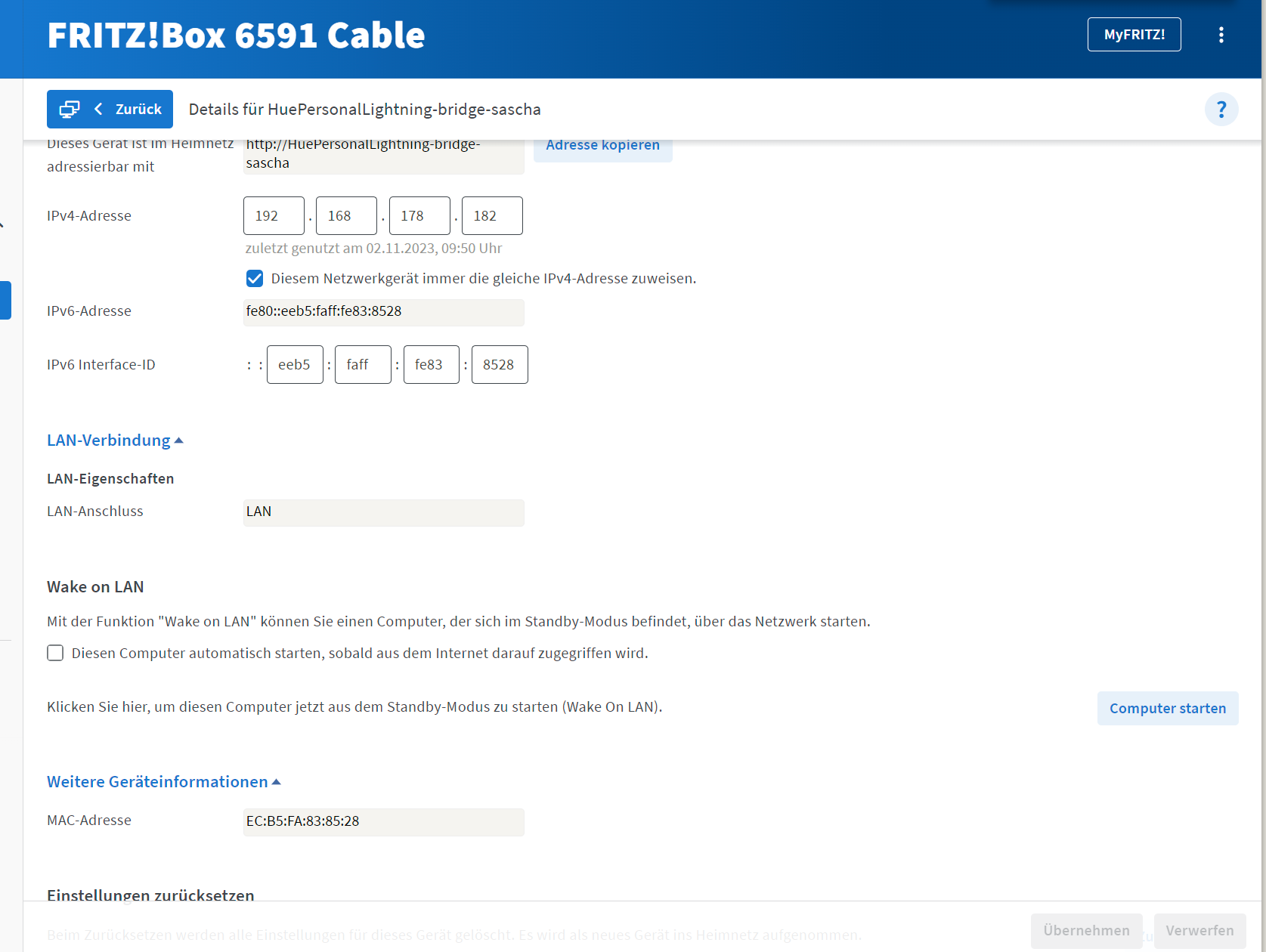Edit IPv4 third octet field 178
The height and width of the screenshot is (952, 1266).
tap(419, 216)
